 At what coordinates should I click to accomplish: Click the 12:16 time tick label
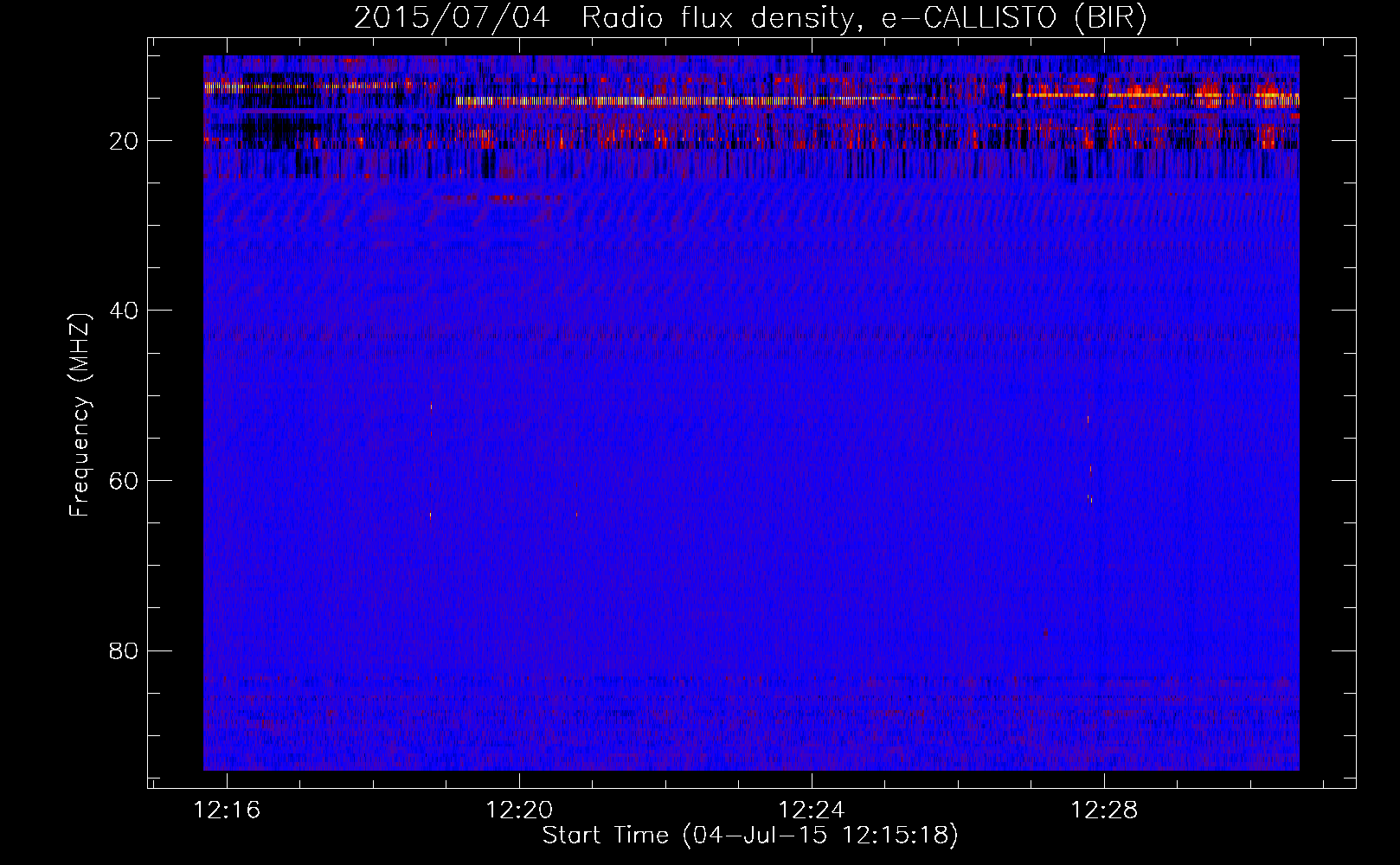tap(227, 811)
